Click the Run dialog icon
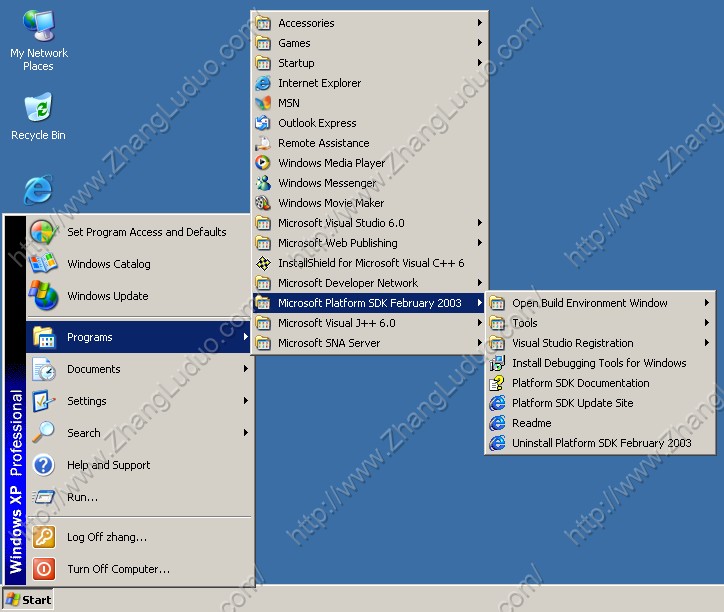The width and height of the screenshot is (724, 612). pyautogui.click(x=44, y=497)
